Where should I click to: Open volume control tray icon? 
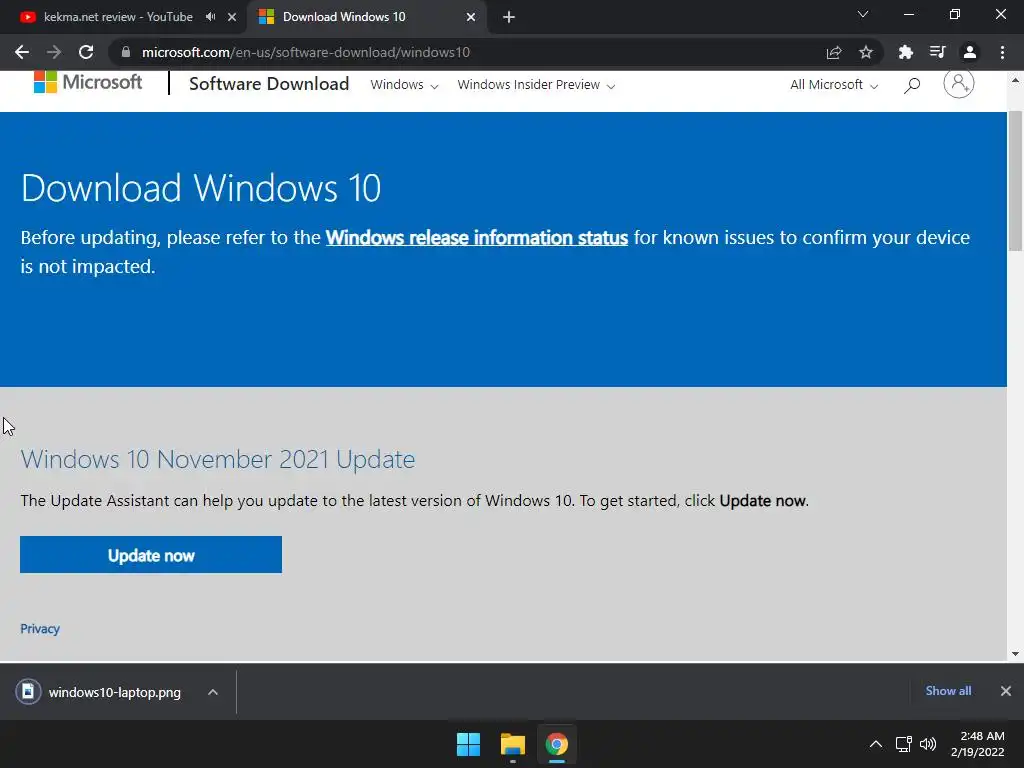pyautogui.click(x=927, y=744)
